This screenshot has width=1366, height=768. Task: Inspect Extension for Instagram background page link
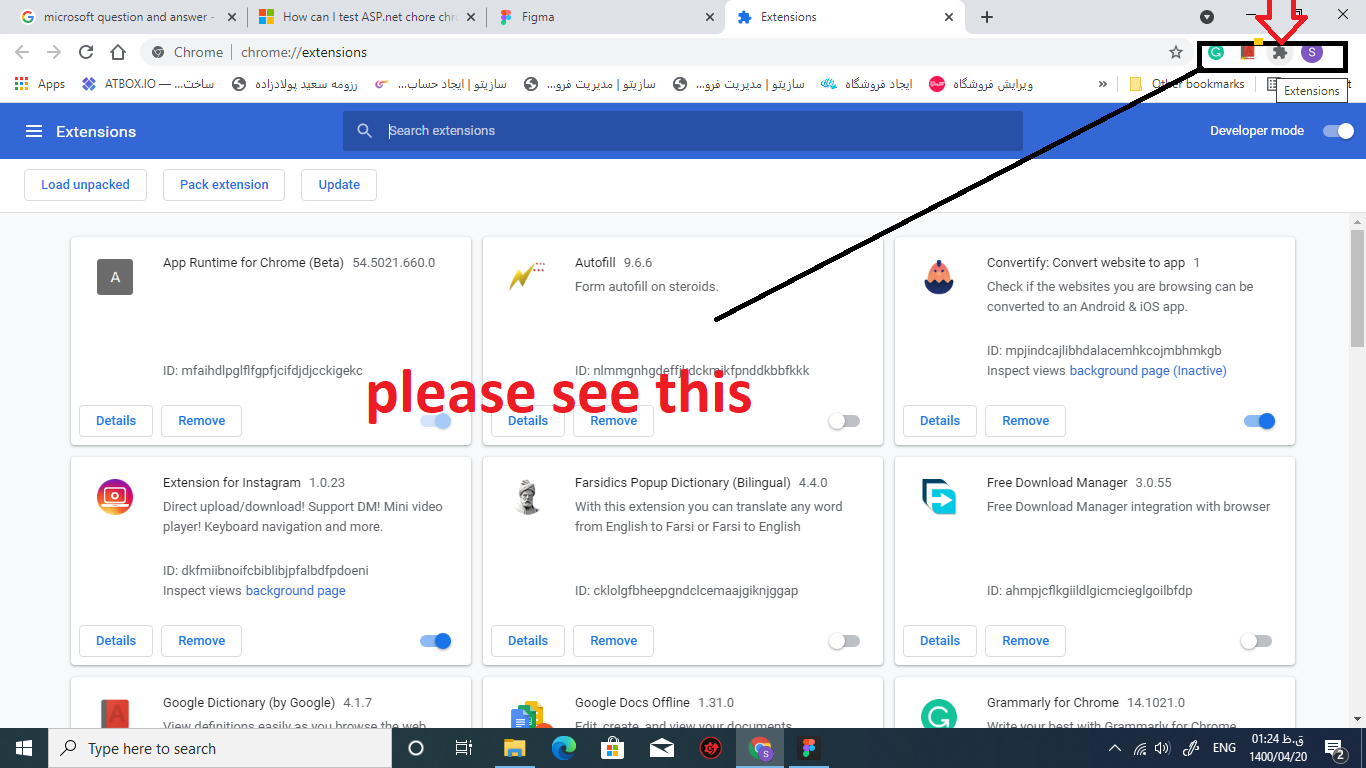(x=296, y=591)
